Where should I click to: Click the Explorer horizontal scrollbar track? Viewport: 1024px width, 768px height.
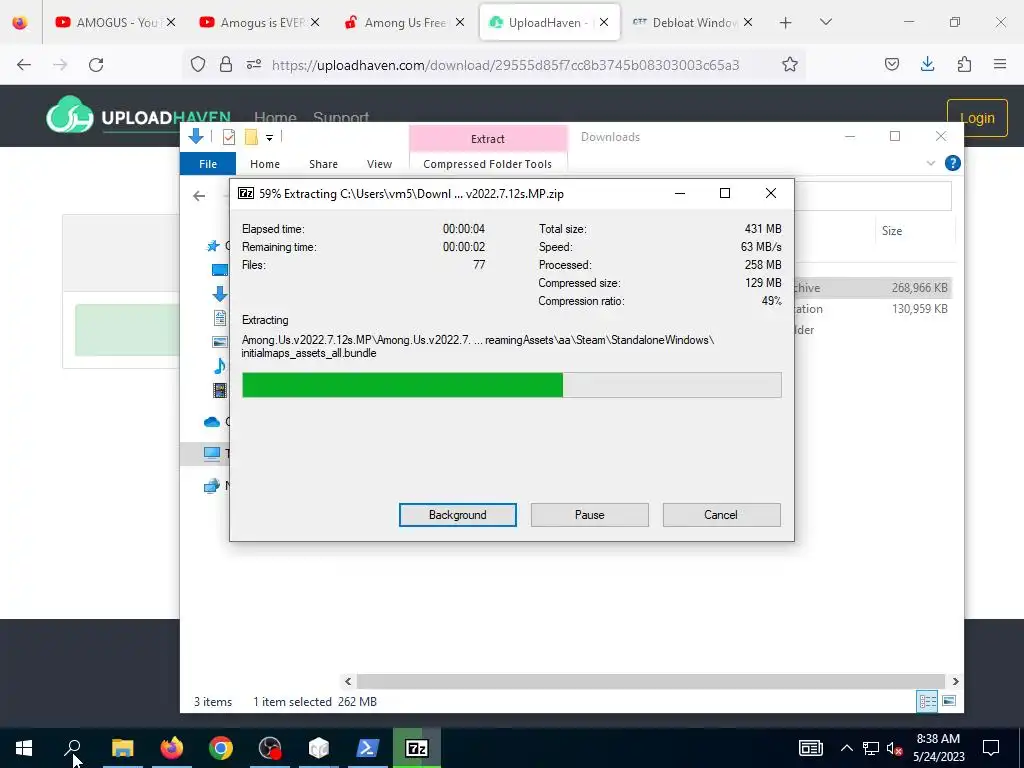click(651, 681)
